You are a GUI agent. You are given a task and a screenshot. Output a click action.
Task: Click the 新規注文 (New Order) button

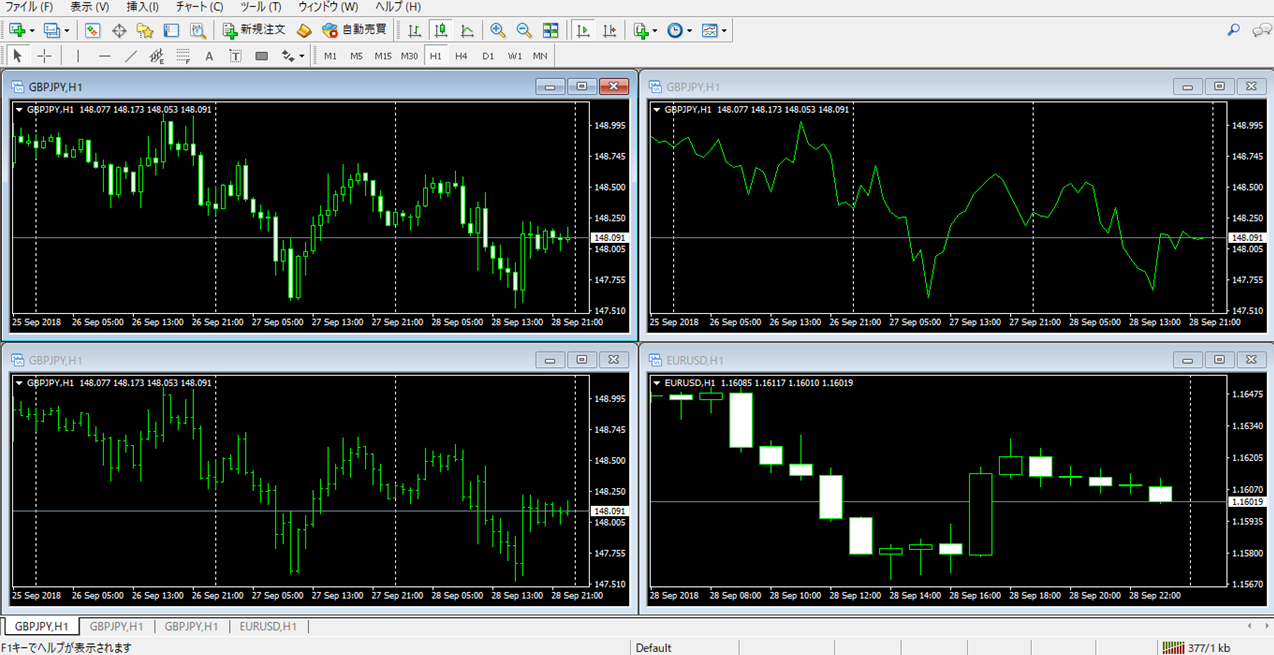pyautogui.click(x=253, y=30)
